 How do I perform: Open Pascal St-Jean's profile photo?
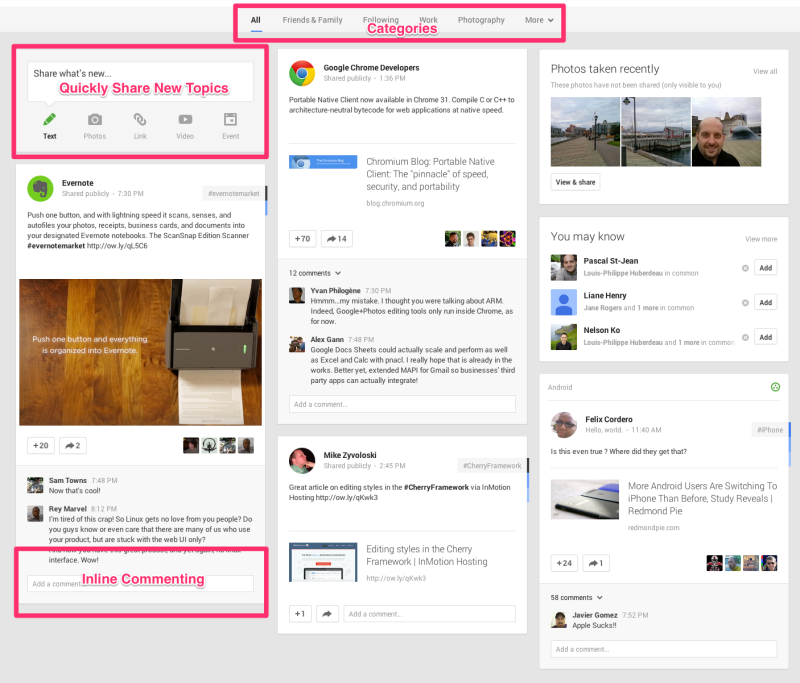click(x=564, y=268)
